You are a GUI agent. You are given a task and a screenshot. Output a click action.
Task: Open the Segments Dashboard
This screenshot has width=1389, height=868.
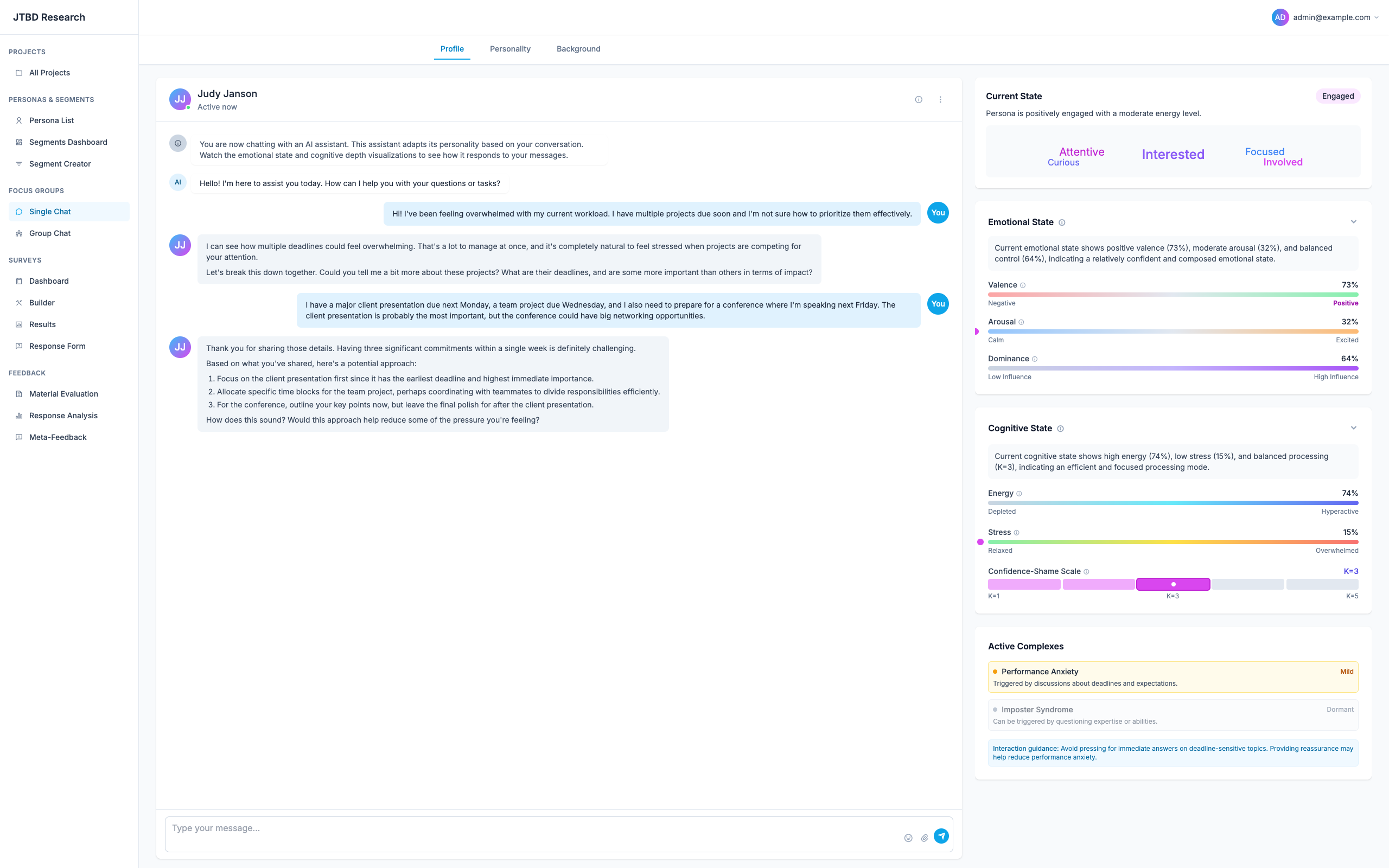[x=68, y=142]
